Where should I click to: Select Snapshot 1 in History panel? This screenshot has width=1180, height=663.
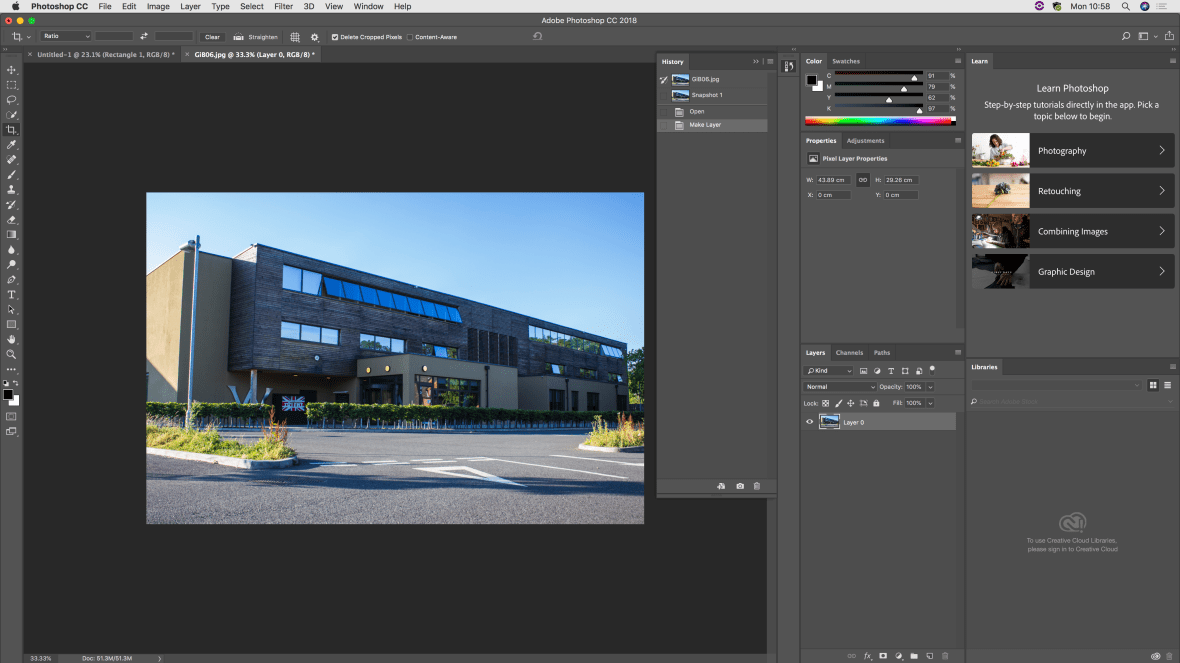706,95
